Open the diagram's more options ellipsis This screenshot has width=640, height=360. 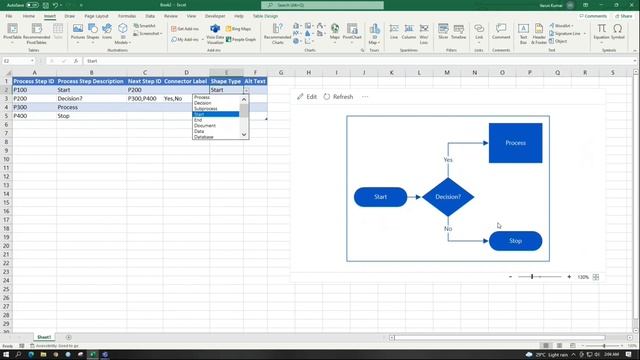365,97
